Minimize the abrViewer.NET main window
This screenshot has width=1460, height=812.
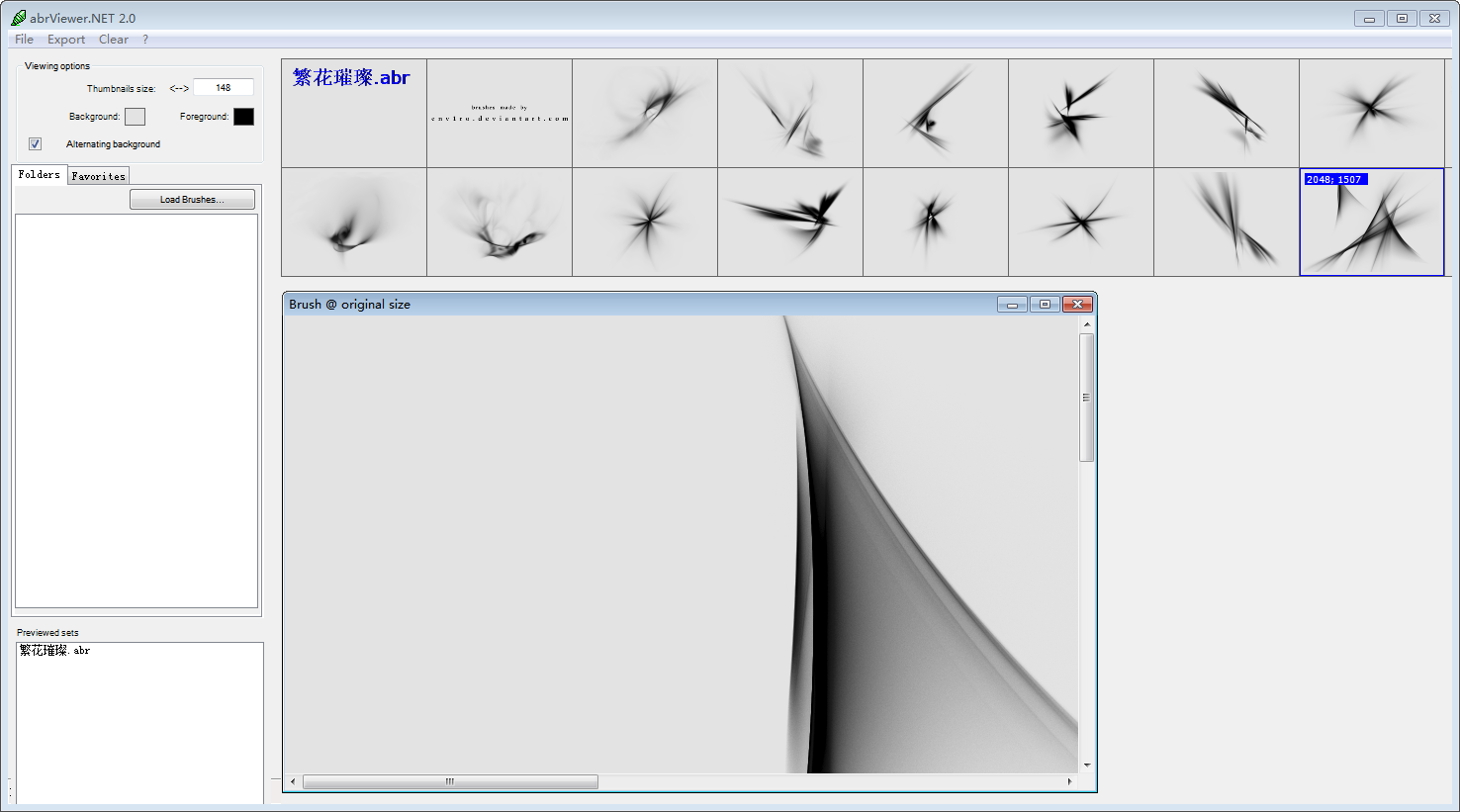[1369, 18]
